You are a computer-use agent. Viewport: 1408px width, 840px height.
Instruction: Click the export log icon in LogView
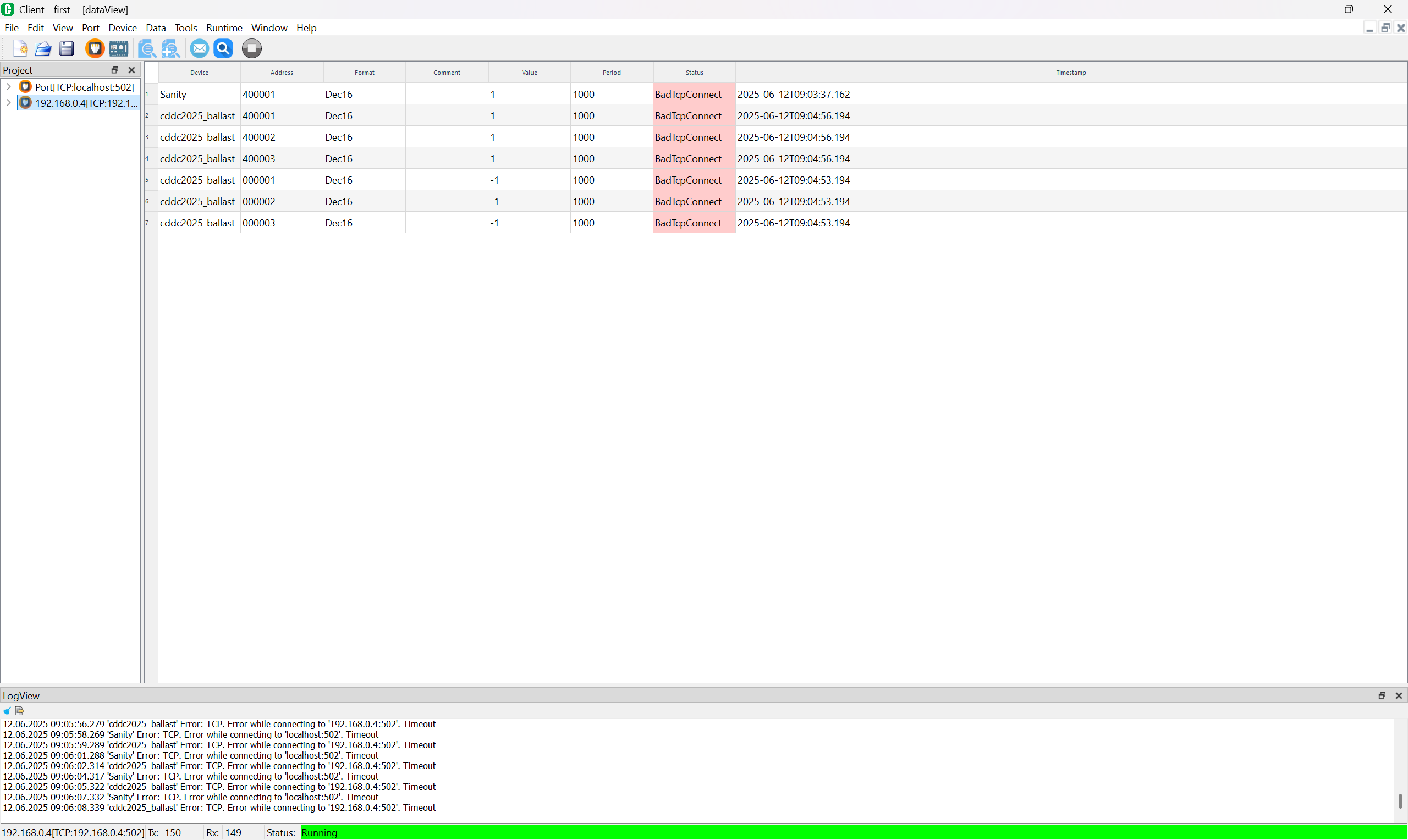point(20,711)
